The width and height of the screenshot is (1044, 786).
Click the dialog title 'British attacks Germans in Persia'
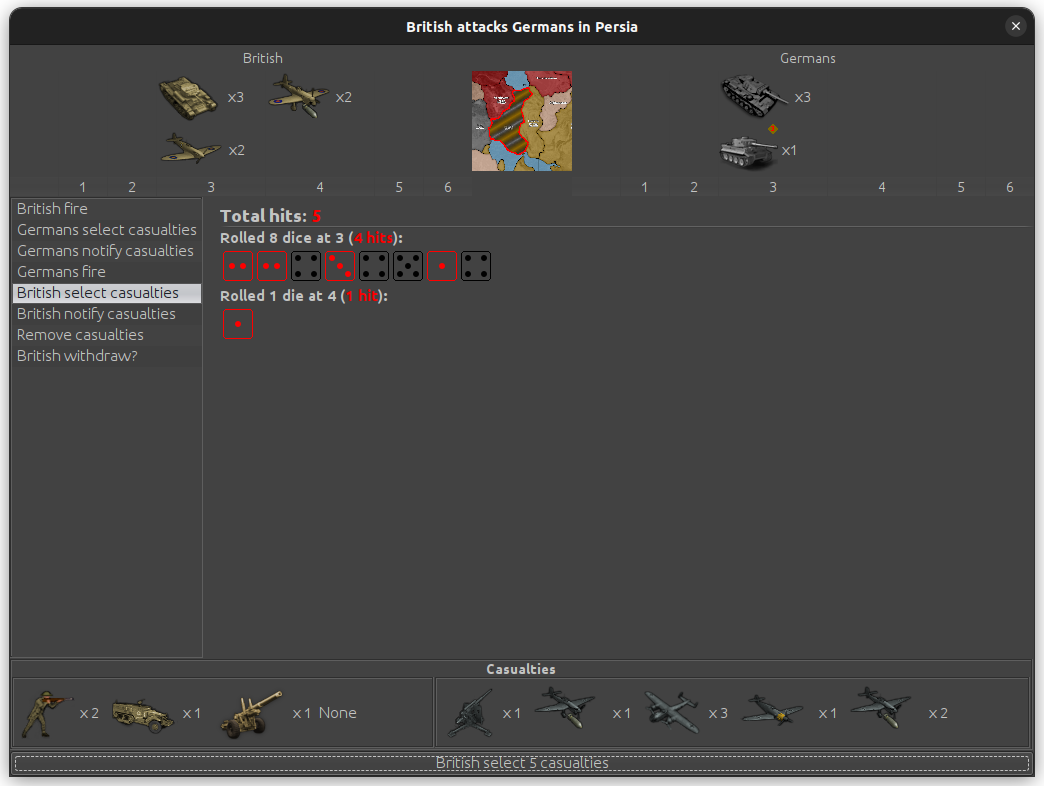[522, 27]
